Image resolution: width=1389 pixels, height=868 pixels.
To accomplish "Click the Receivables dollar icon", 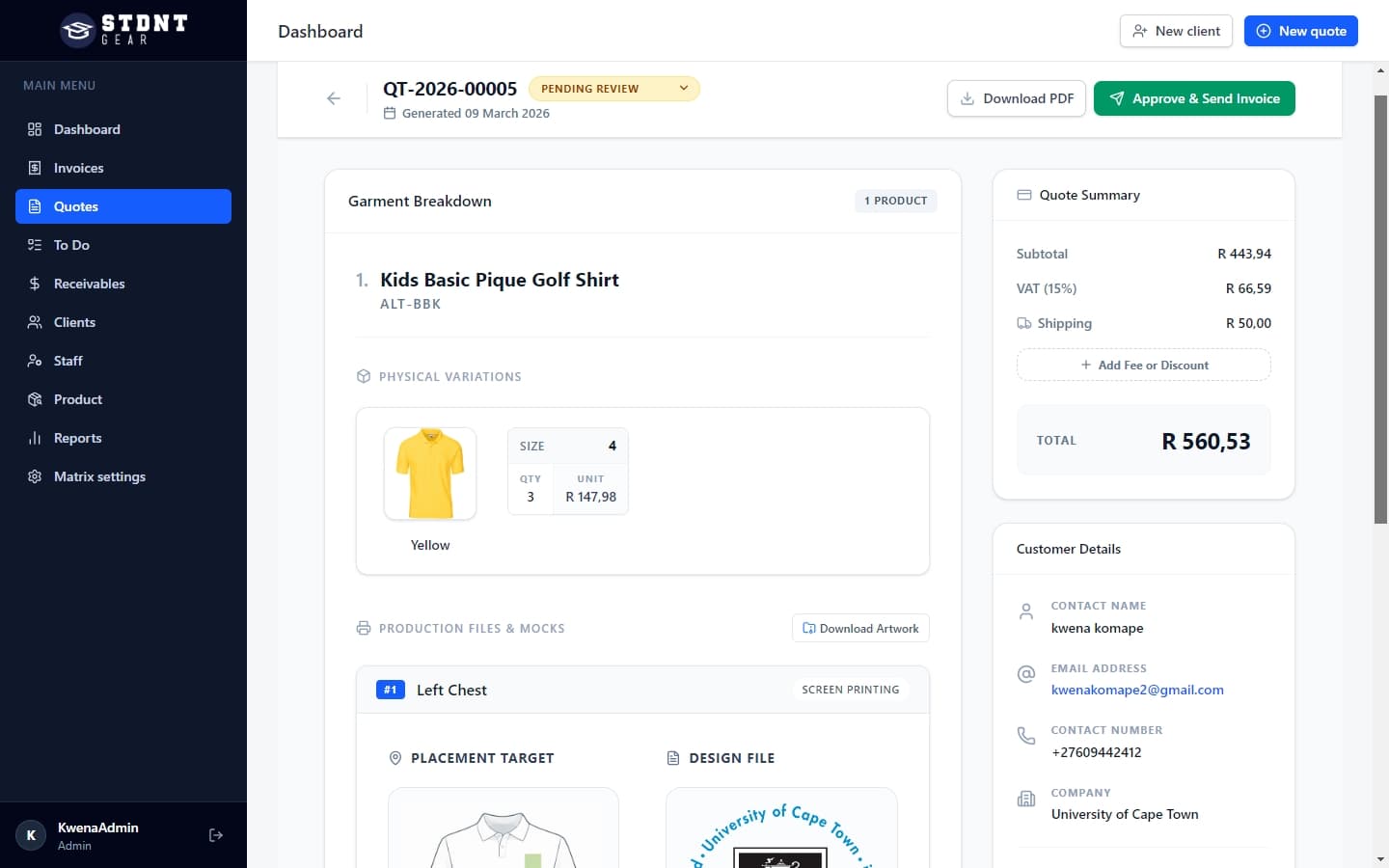I will pyautogui.click(x=35, y=284).
